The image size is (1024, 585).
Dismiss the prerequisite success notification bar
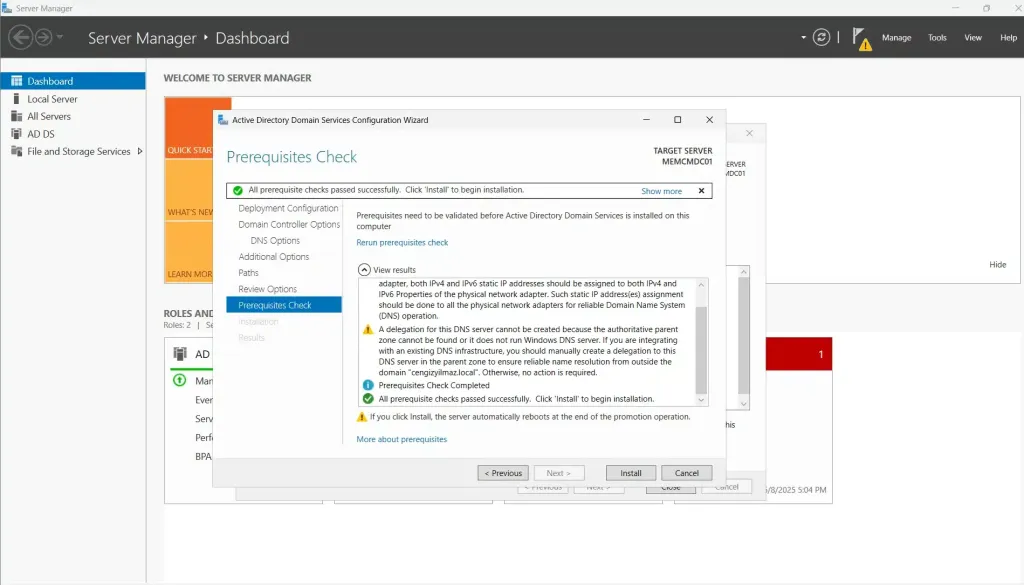click(701, 191)
